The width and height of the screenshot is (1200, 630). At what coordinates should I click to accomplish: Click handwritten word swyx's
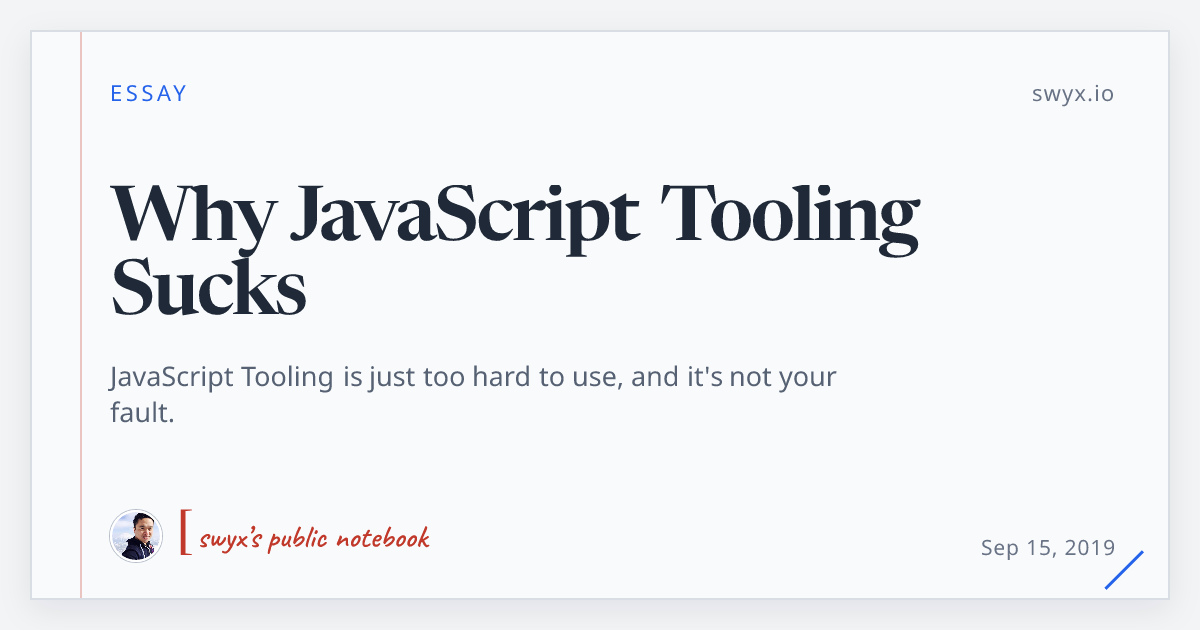tap(233, 539)
